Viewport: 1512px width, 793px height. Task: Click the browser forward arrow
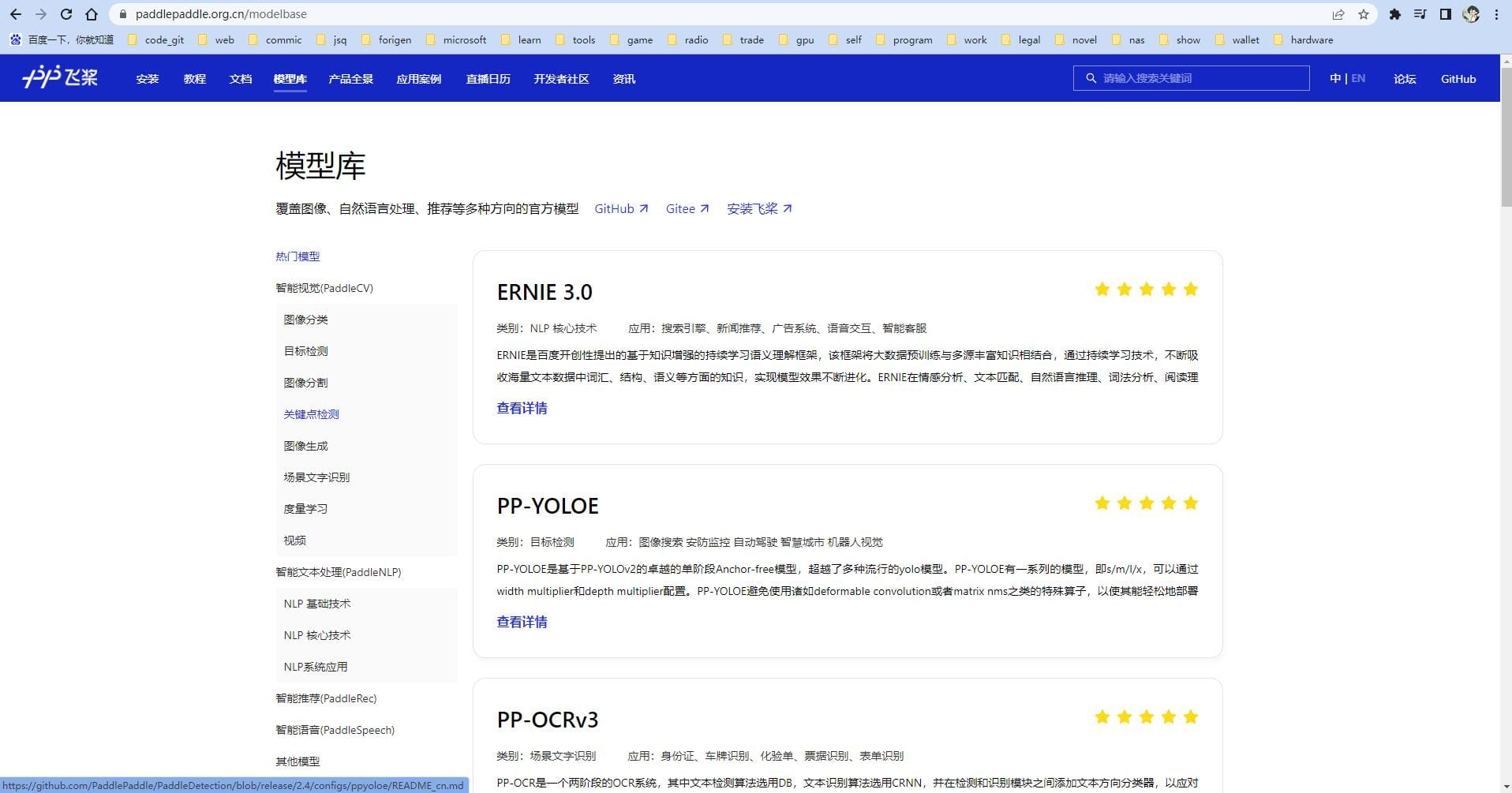coord(41,14)
